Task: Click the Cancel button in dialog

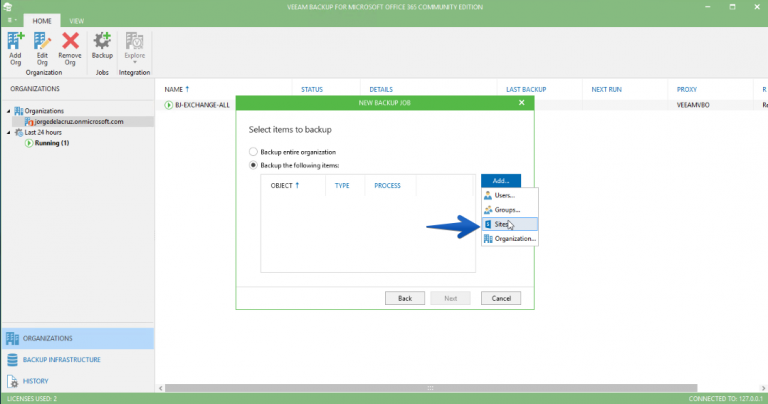Action: [x=501, y=298]
